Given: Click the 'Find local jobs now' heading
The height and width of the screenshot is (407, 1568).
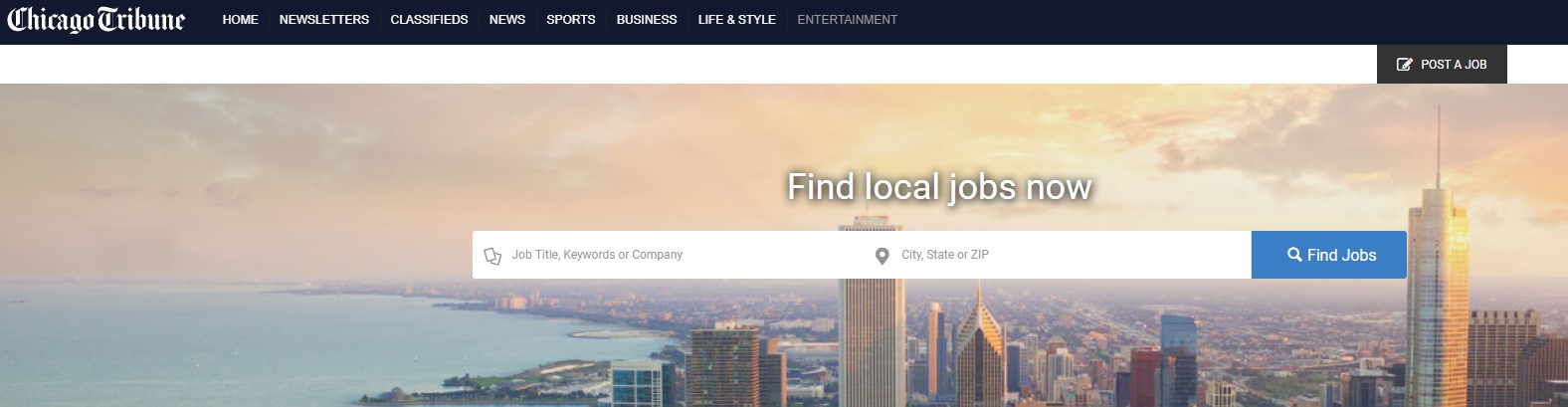Looking at the screenshot, I should click(939, 187).
